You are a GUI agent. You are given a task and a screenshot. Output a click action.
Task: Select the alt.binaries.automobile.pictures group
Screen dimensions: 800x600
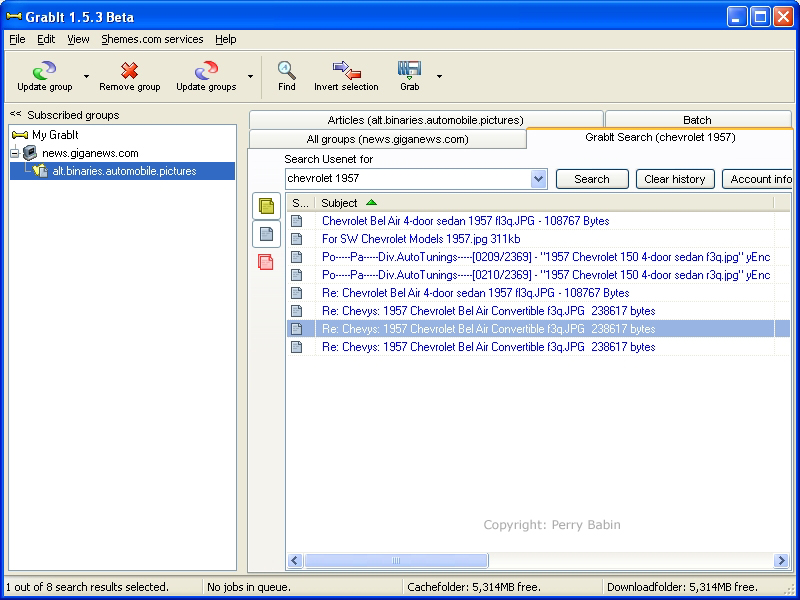coord(124,171)
